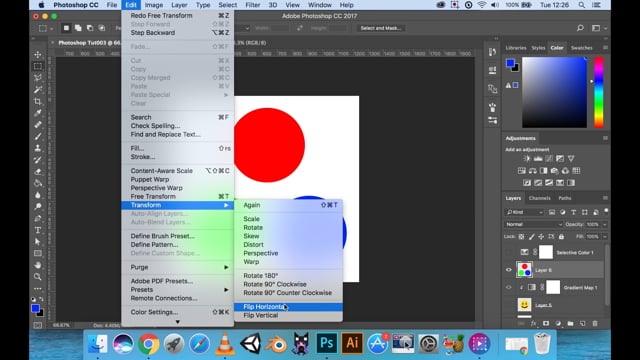Screen dimensions: 640x360
Task: Toggle lock transparent pixels
Action: tap(521, 237)
